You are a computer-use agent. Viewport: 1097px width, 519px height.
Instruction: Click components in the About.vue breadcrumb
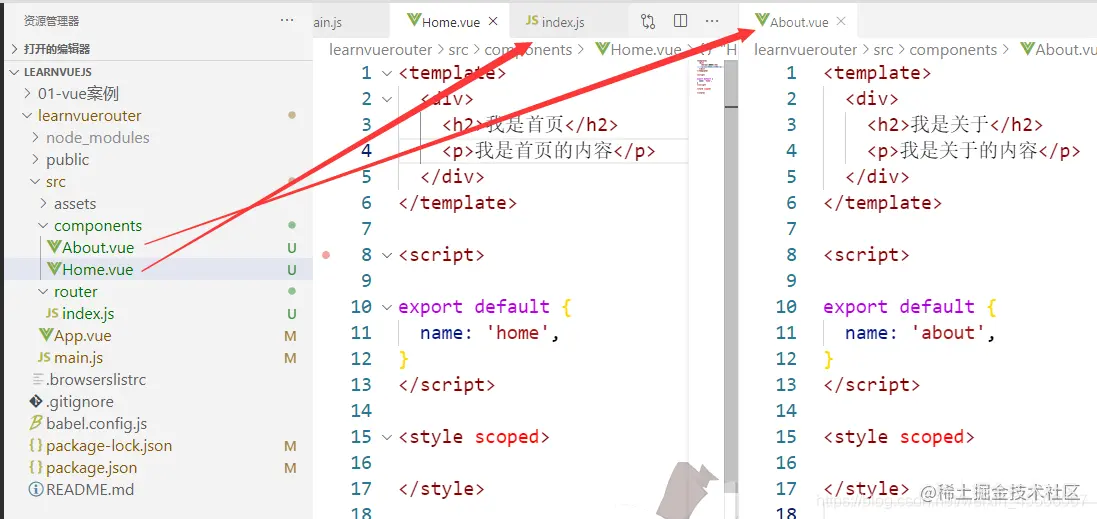coord(953,50)
